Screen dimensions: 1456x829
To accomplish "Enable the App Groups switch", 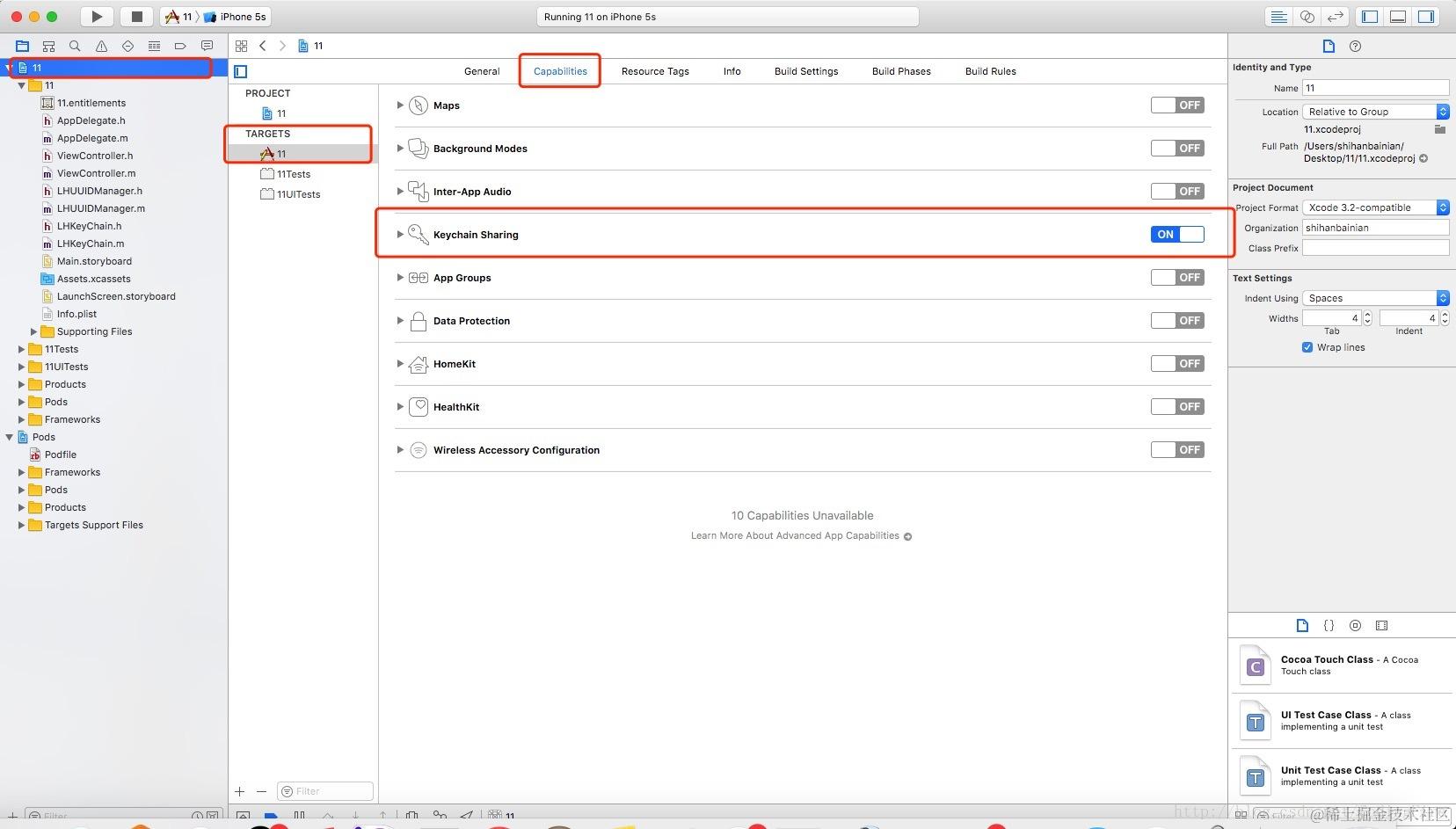I will [x=1177, y=278].
